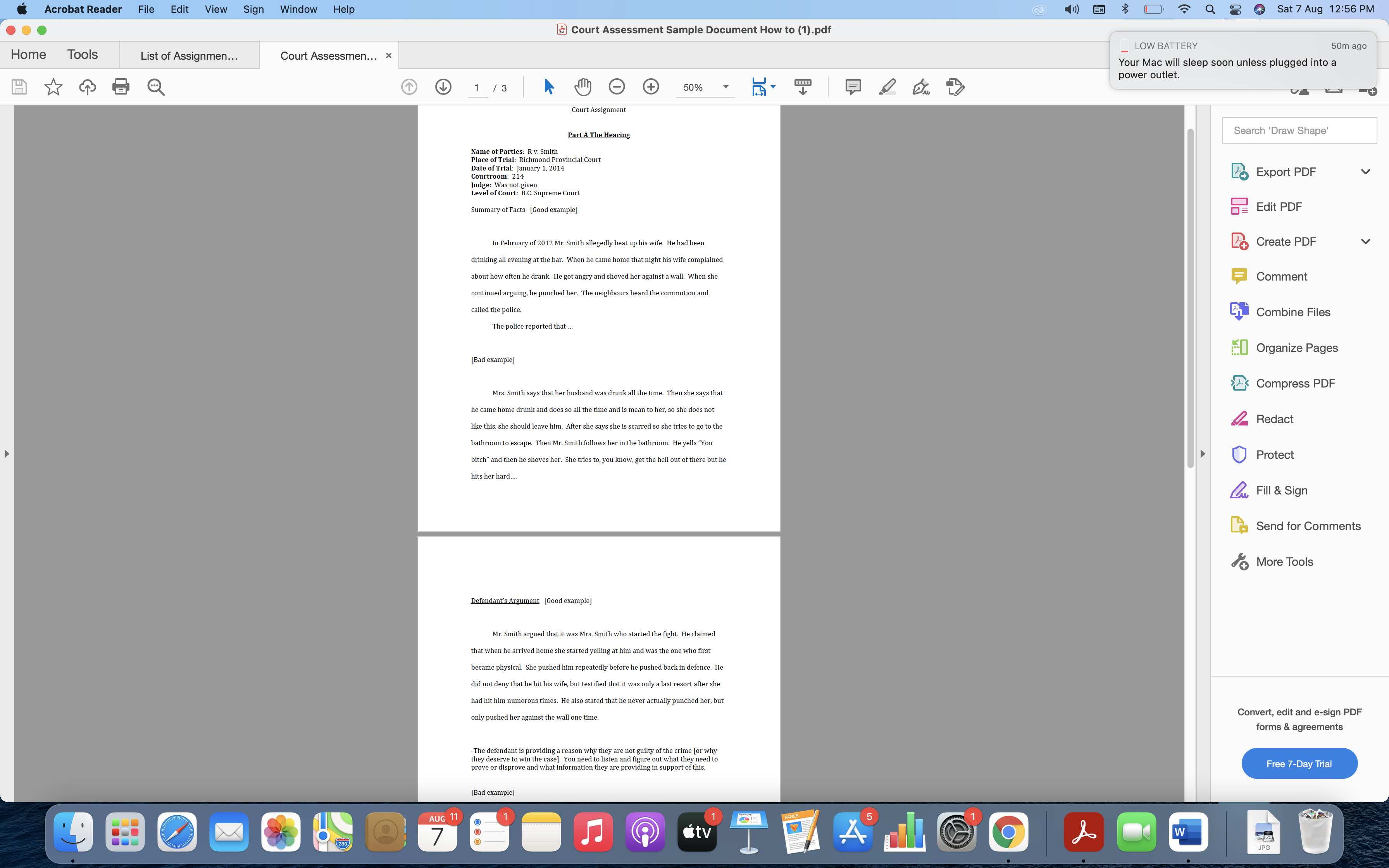Expand the Export PDF options chevron

pos(1365,171)
